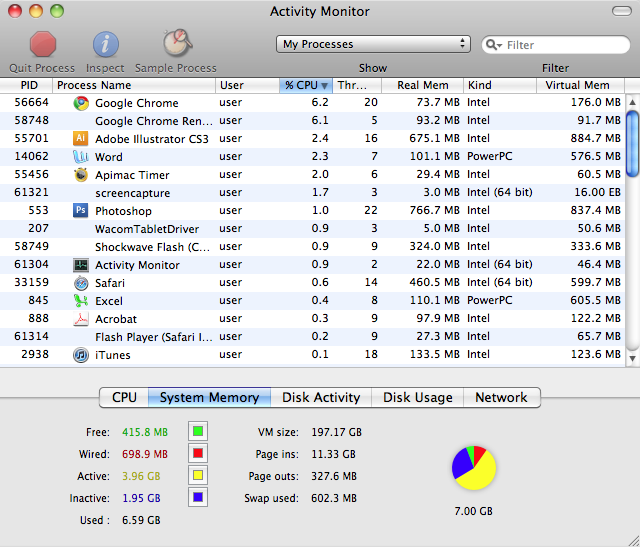The height and width of the screenshot is (547, 640).
Task: Select the screencapture process row
Action: point(312,193)
